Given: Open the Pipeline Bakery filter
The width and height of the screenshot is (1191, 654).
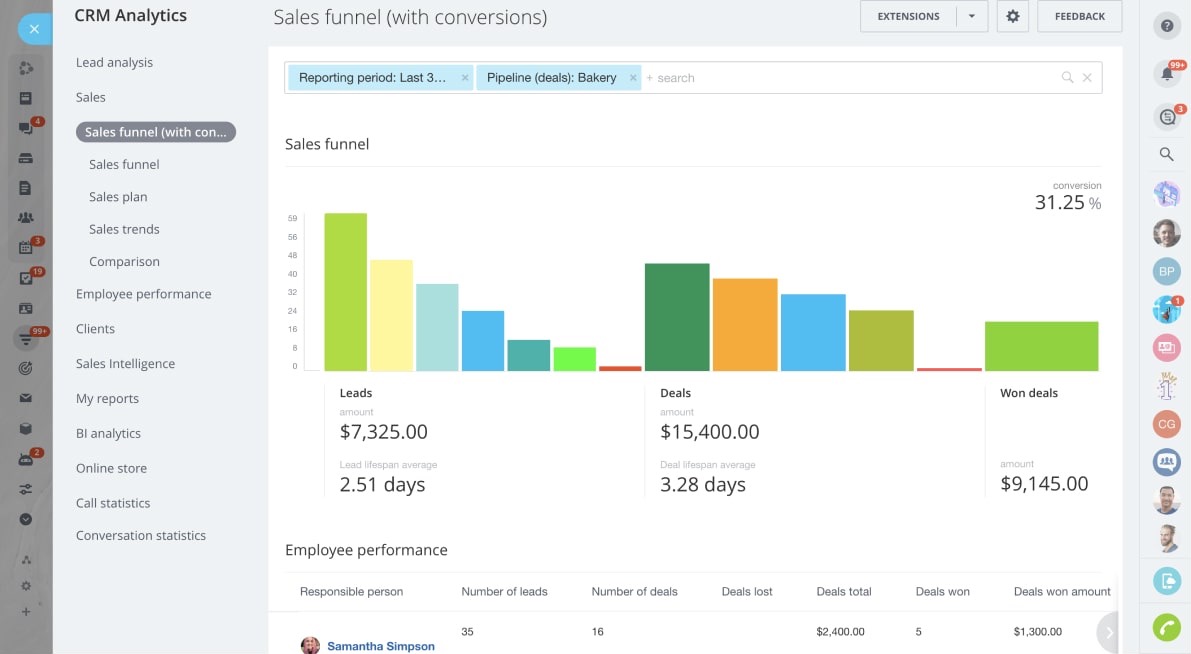Looking at the screenshot, I should (x=551, y=78).
